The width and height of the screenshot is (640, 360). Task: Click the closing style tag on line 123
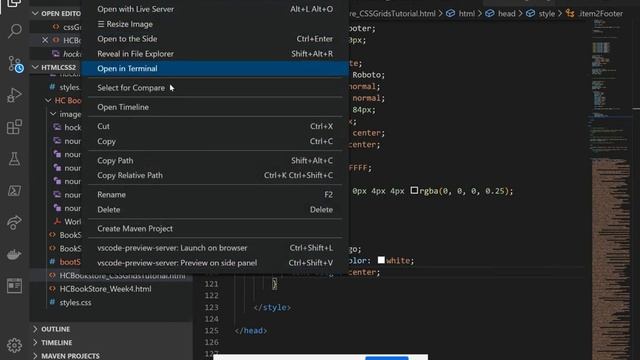click(272, 307)
